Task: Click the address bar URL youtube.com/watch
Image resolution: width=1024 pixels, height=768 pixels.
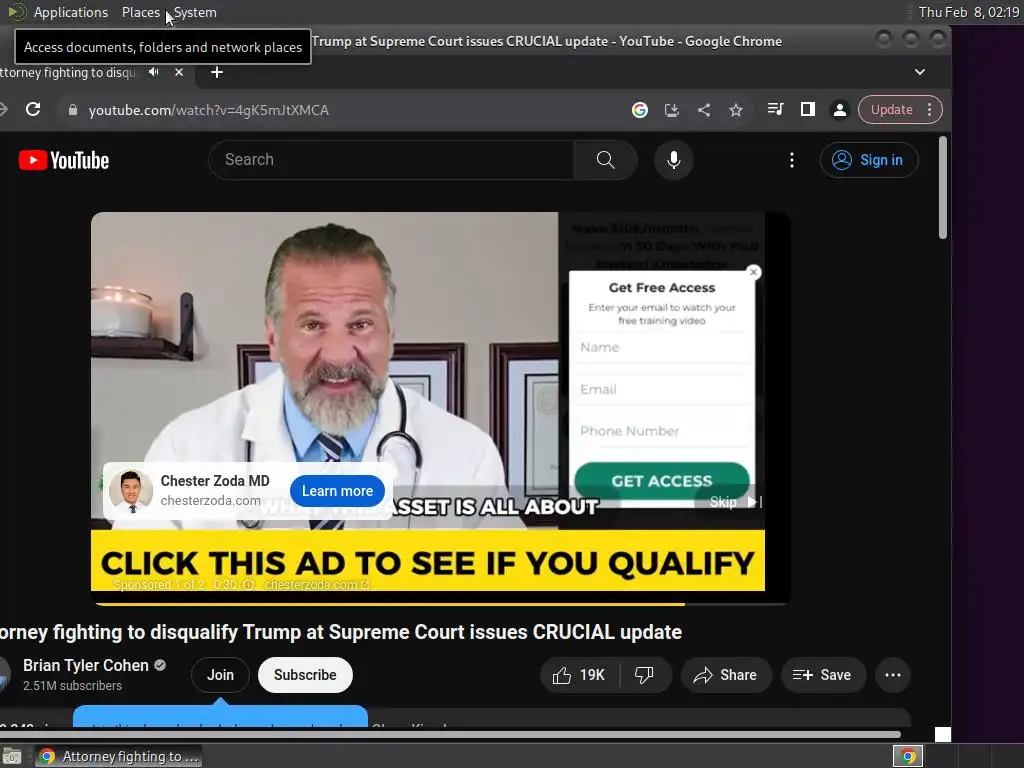Action: tap(209, 110)
